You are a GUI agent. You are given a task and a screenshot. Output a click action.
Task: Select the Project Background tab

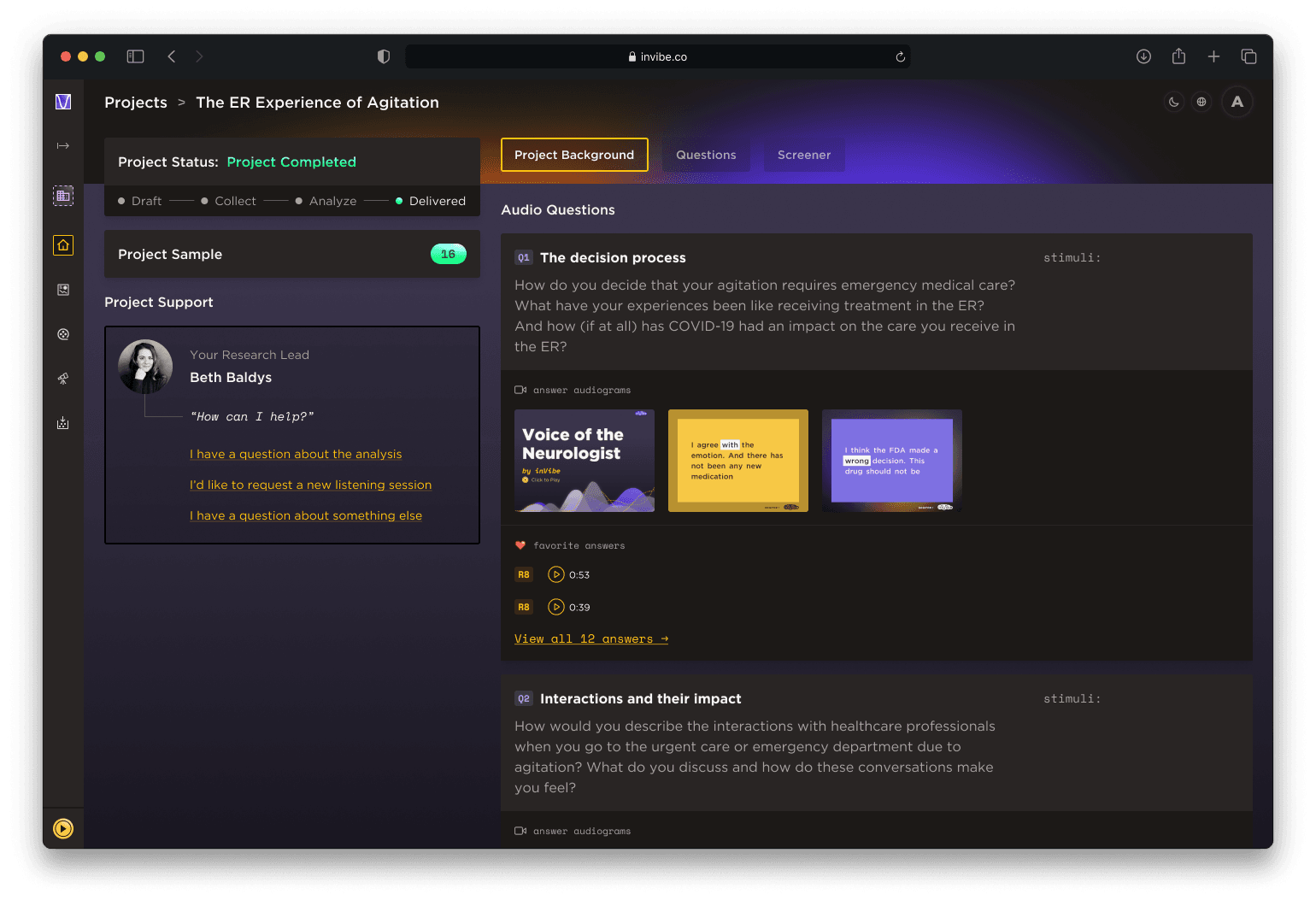(x=574, y=155)
